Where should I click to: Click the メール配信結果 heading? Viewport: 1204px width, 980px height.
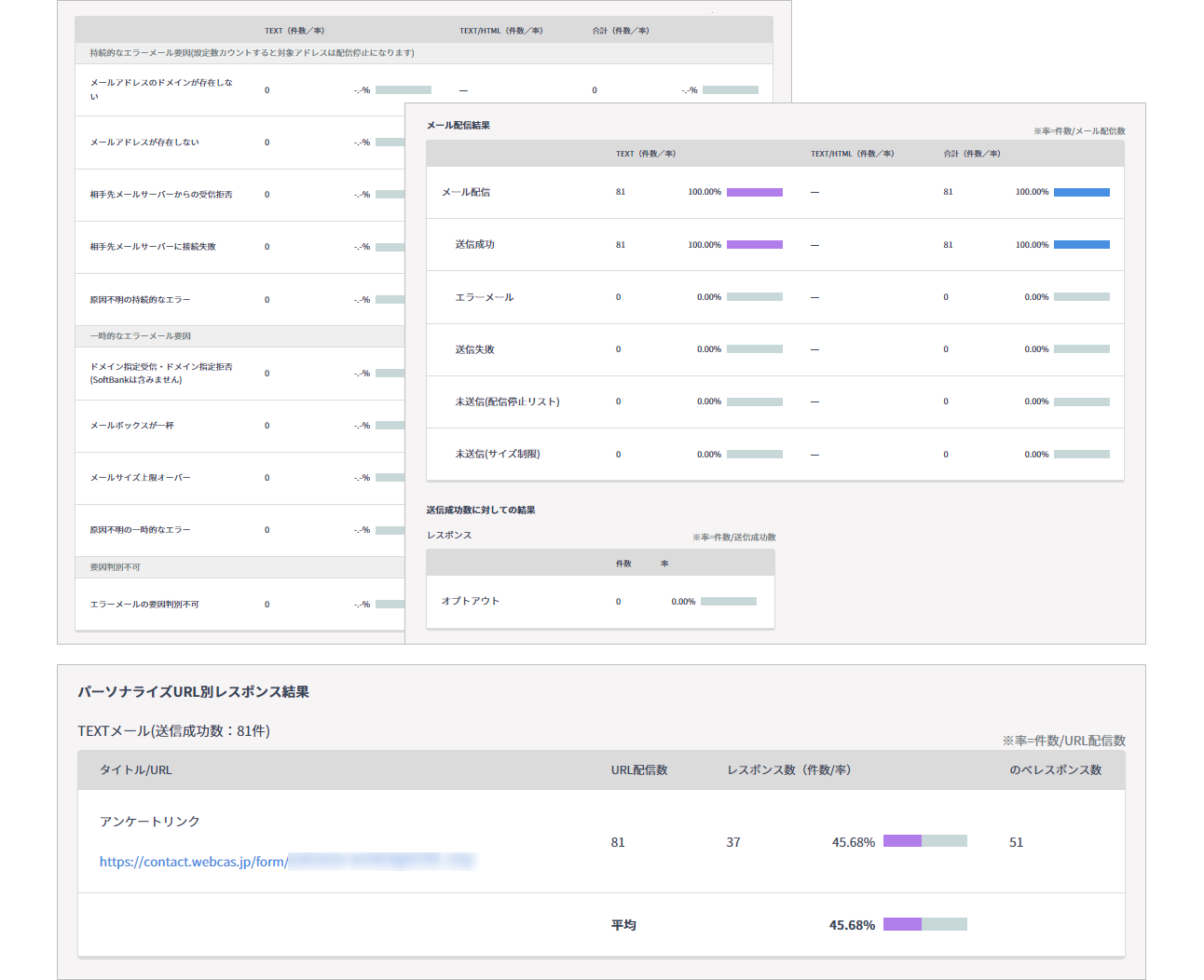458,125
